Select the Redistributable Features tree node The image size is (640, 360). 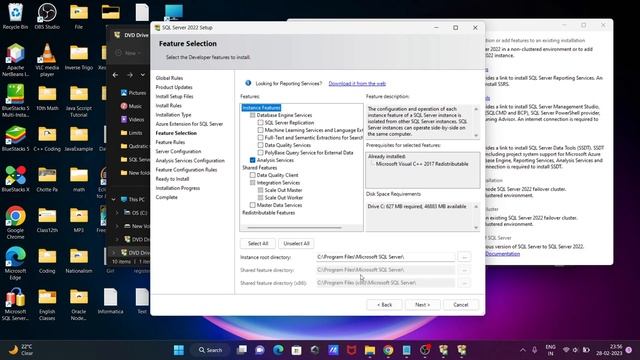[269, 213]
